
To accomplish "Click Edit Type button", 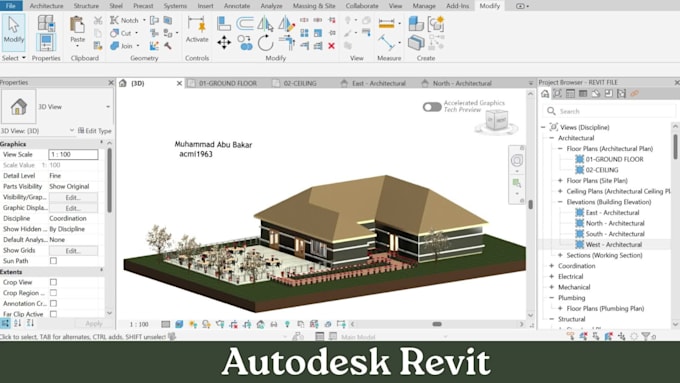I will click(x=95, y=131).
